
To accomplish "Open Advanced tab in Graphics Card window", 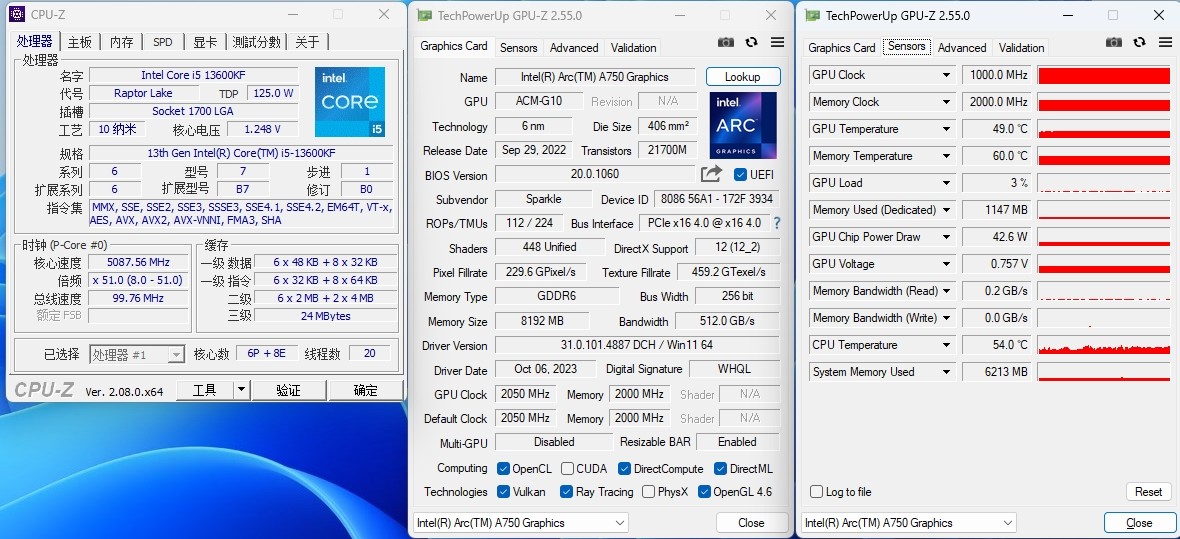I will coord(574,47).
